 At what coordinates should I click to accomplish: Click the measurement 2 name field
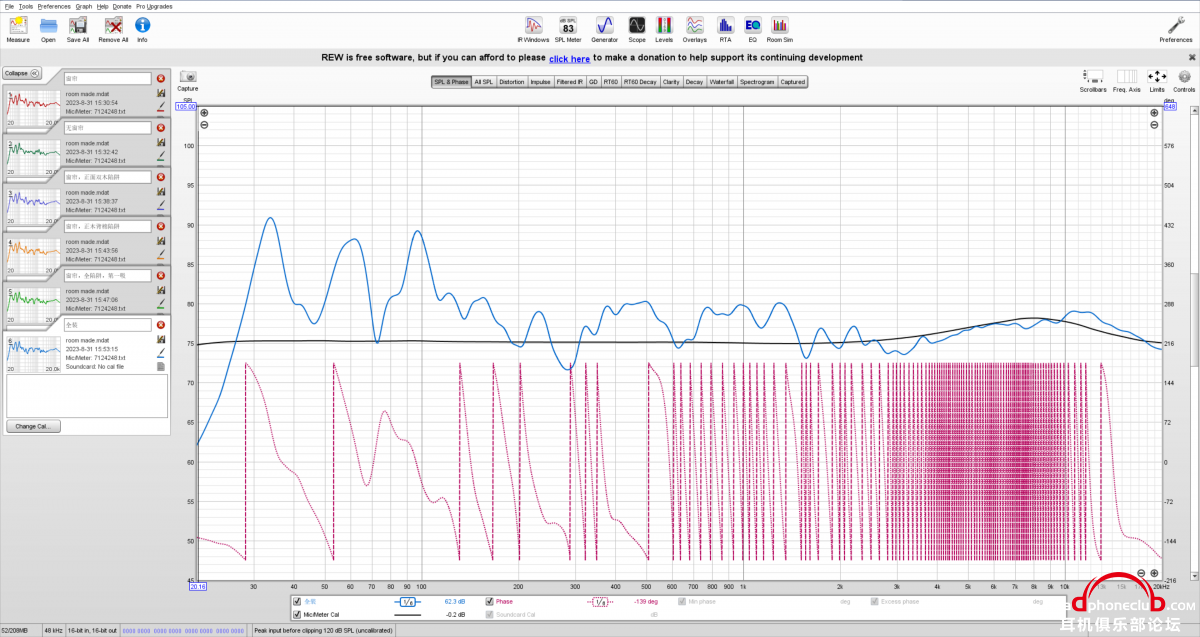coord(107,128)
